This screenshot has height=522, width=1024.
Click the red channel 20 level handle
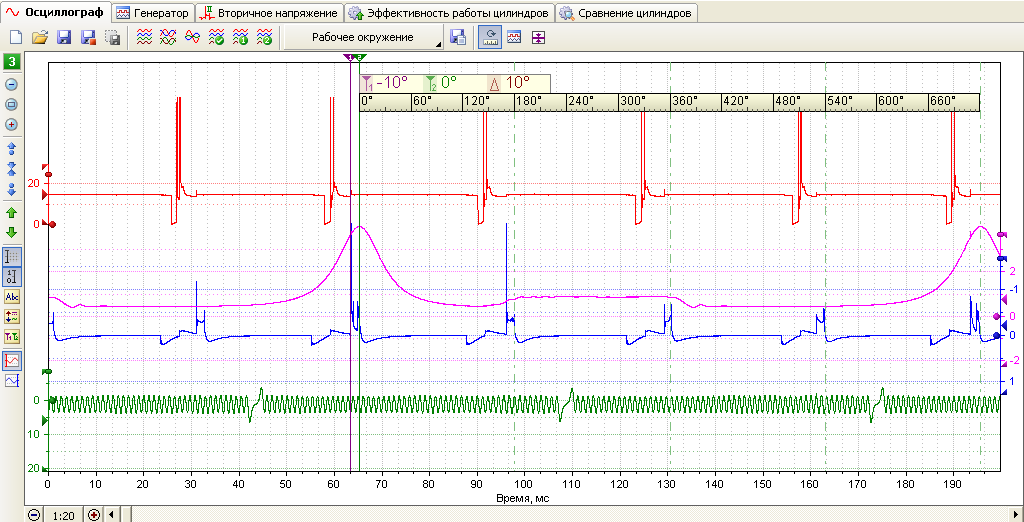[x=46, y=174]
